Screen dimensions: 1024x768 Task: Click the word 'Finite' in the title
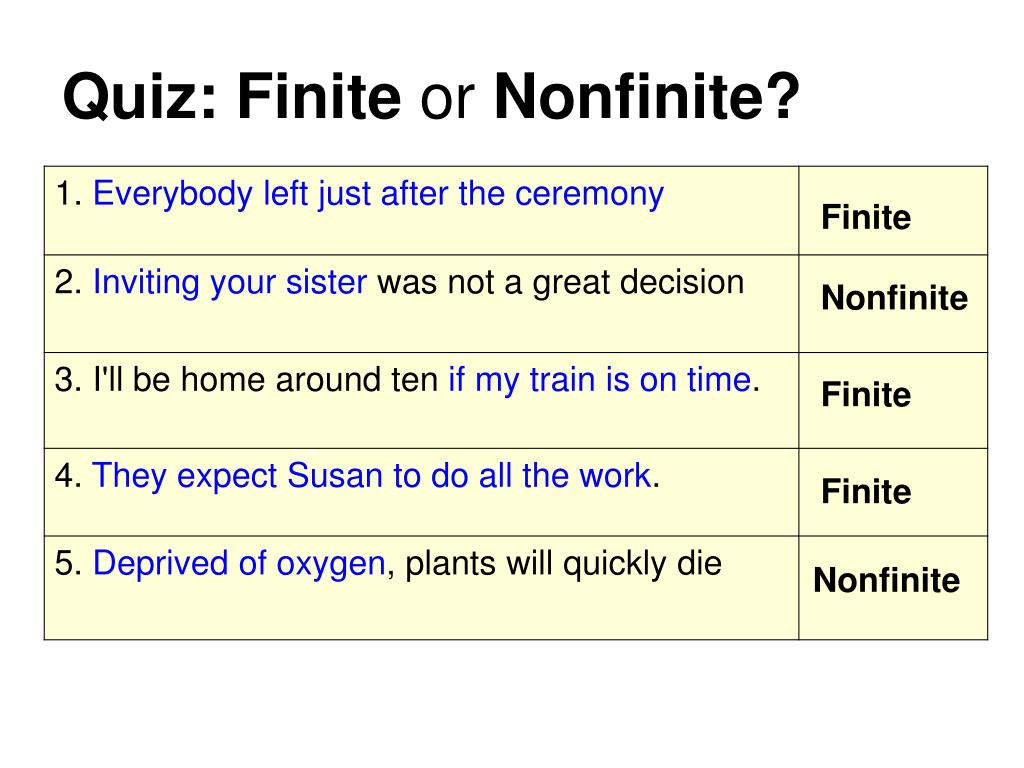pyautogui.click(x=319, y=97)
